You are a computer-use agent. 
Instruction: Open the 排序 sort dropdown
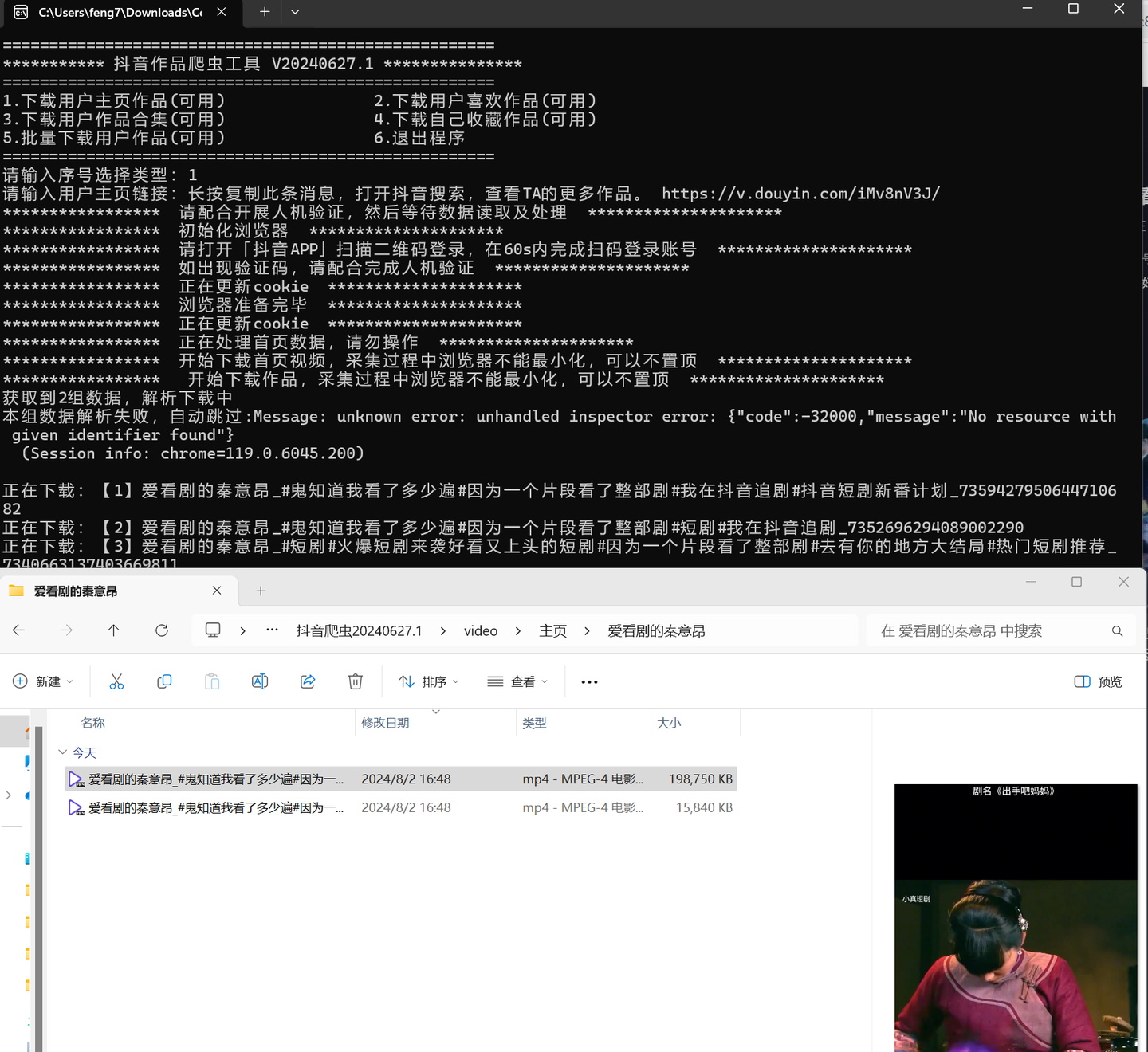point(429,681)
